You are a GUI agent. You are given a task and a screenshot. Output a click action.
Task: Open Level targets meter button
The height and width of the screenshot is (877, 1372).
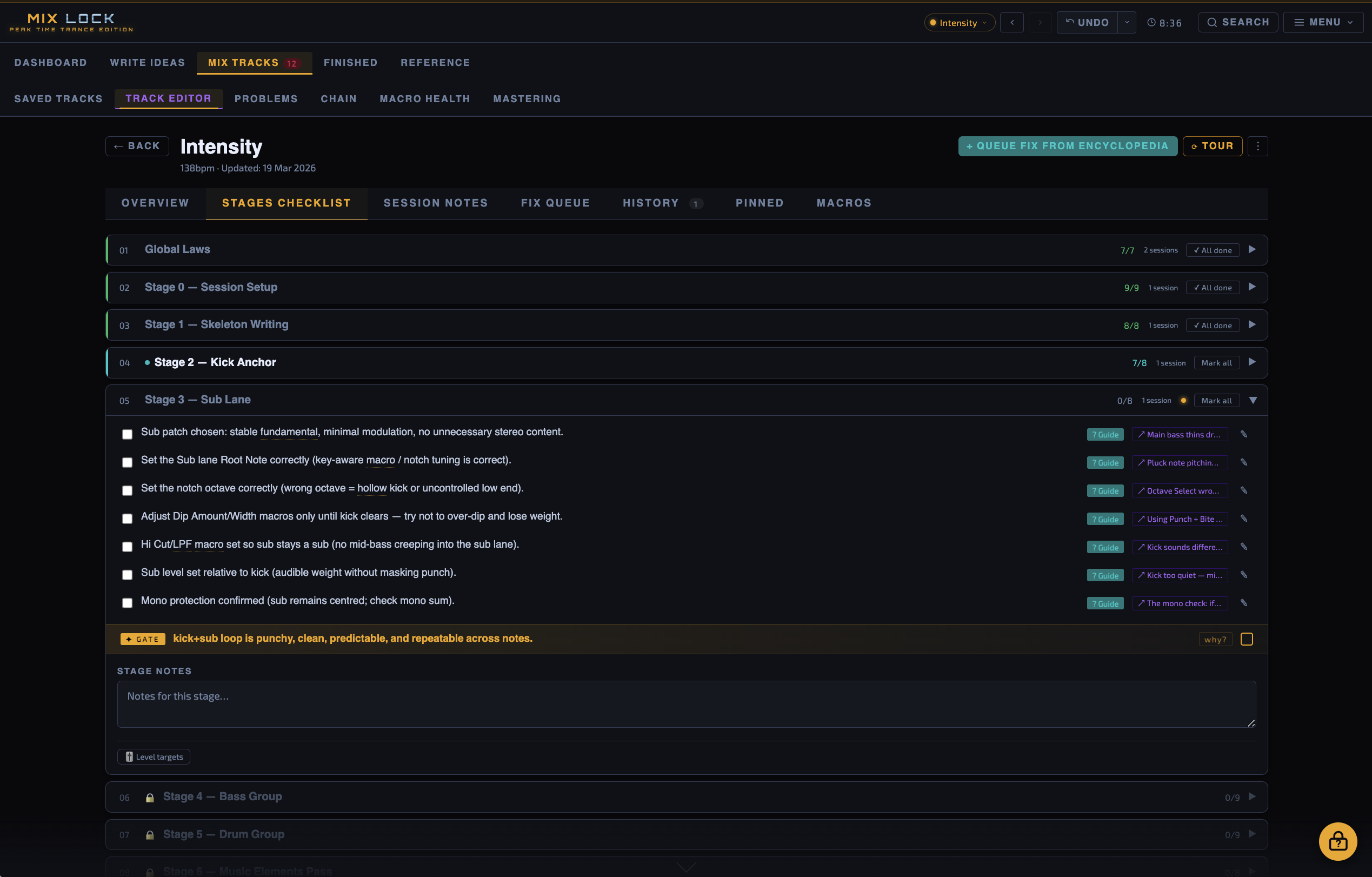pyautogui.click(x=154, y=757)
